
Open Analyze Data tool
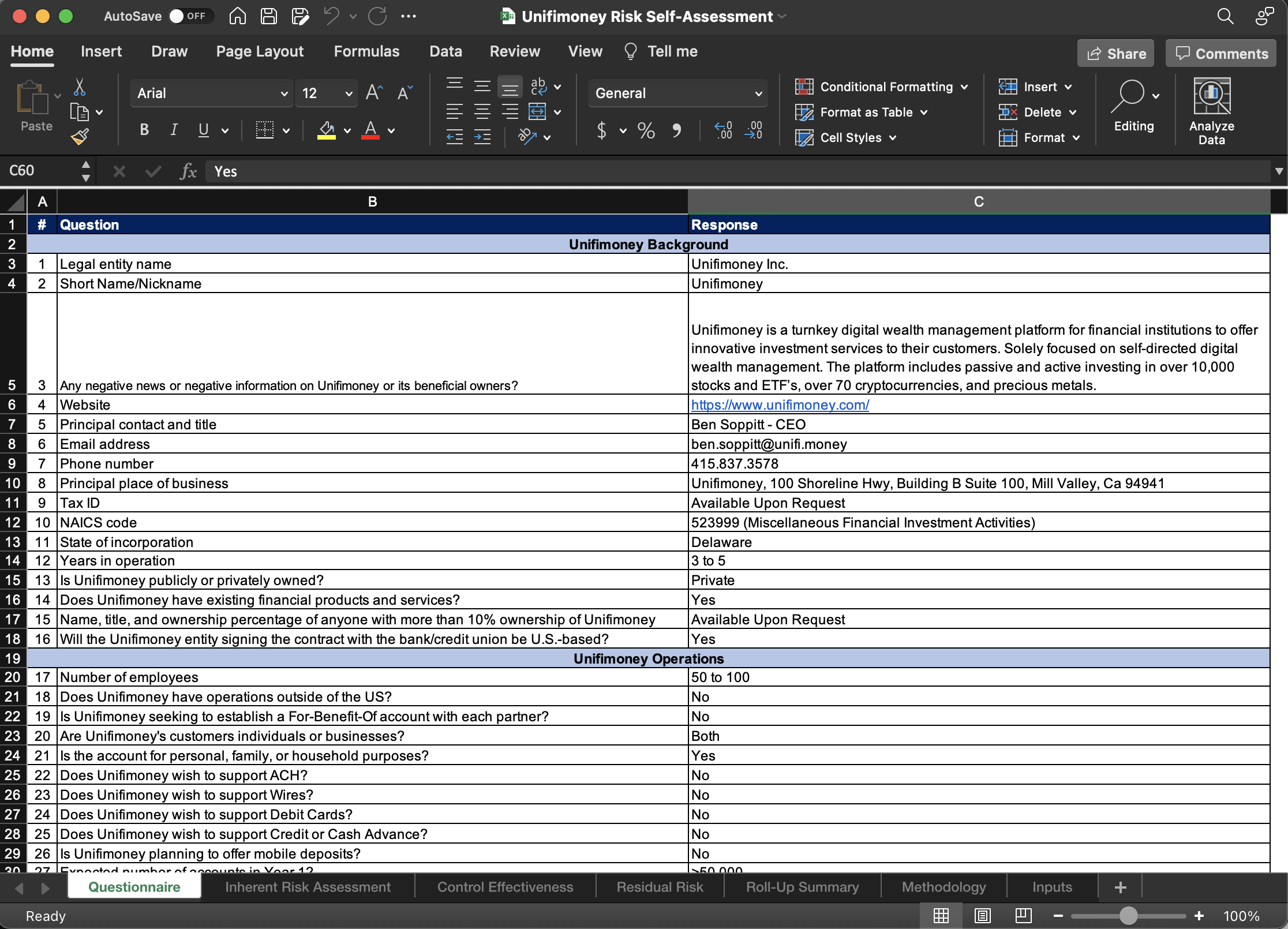pyautogui.click(x=1212, y=112)
